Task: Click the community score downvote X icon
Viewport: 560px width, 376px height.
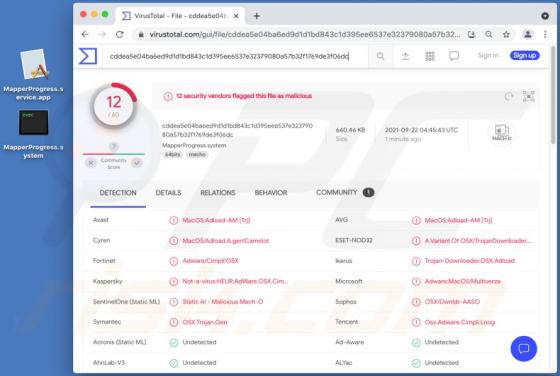Action: tap(91, 163)
